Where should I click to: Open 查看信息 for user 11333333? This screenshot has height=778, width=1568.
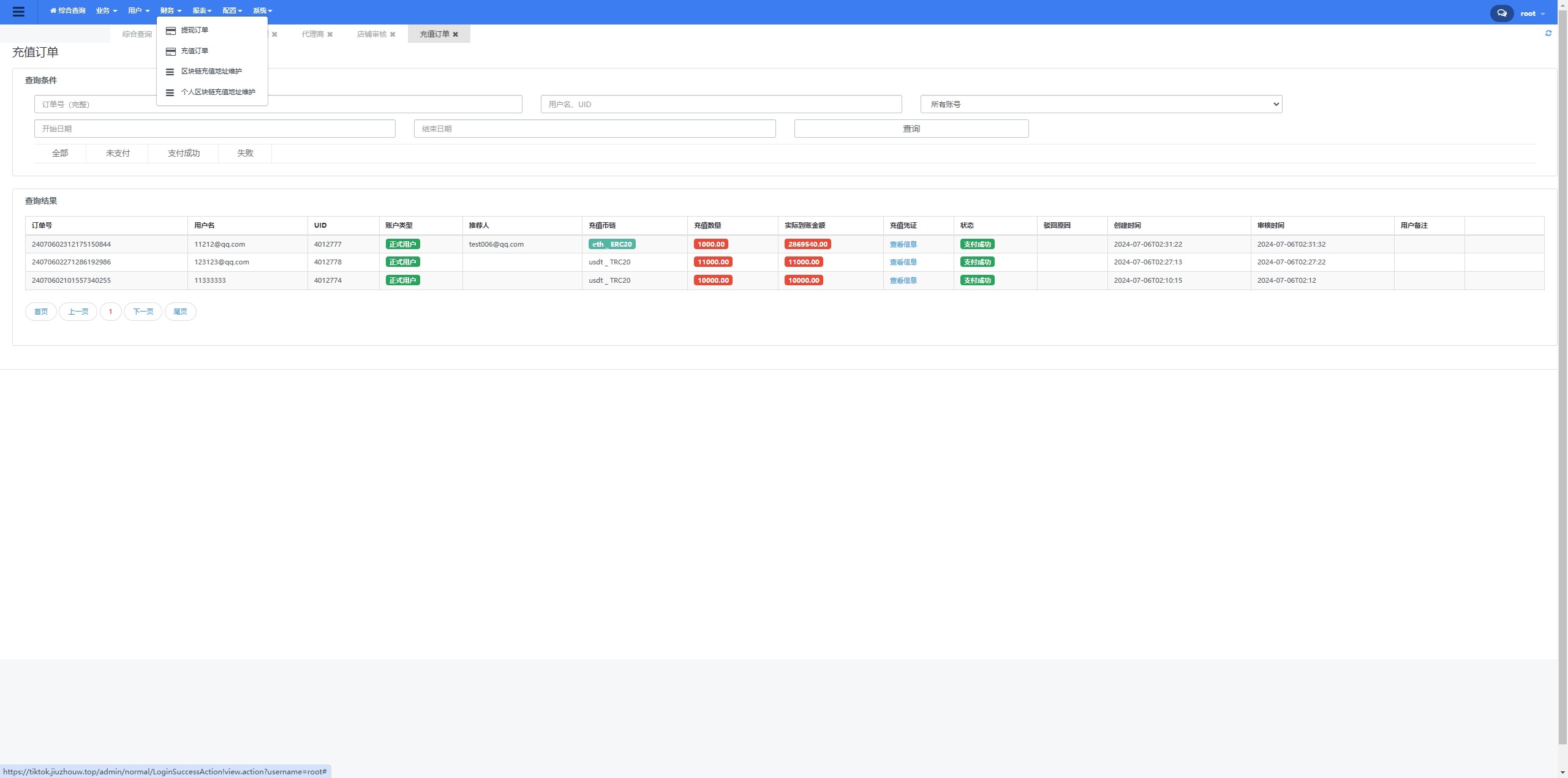tap(903, 280)
